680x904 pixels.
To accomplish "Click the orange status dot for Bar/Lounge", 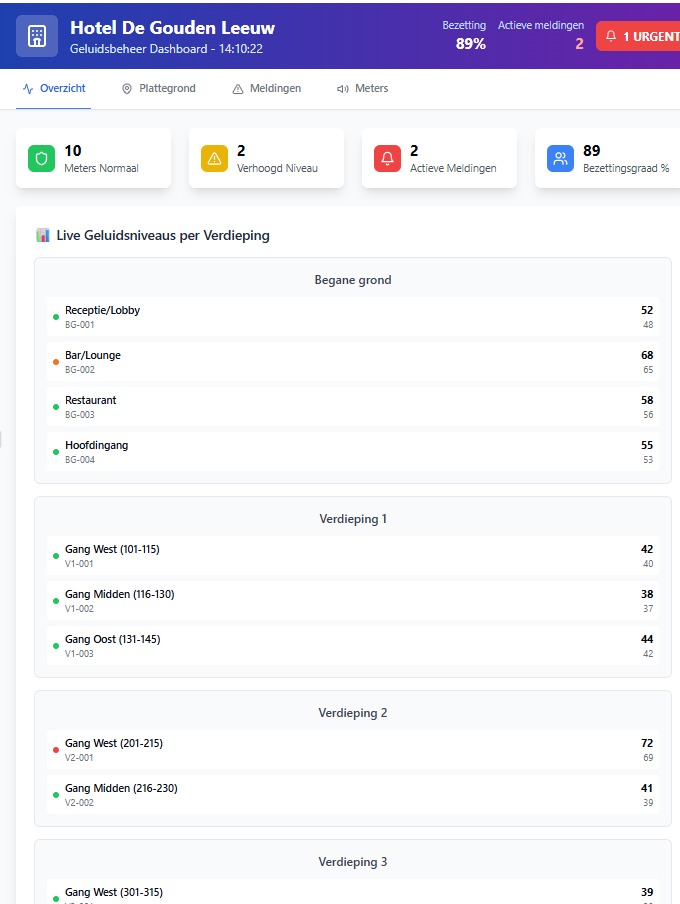I will [56, 361].
